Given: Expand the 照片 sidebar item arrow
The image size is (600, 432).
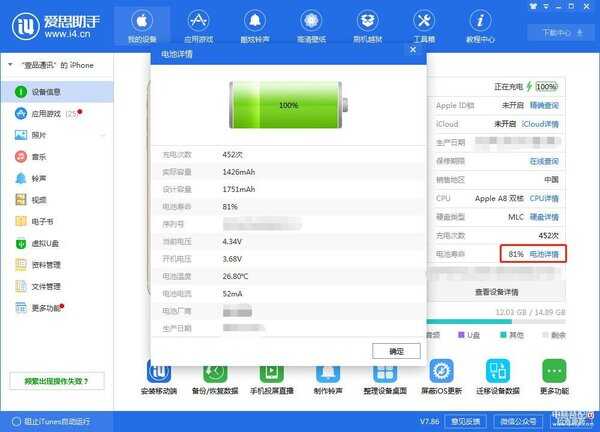Looking at the screenshot, I should pyautogui.click(x=103, y=135).
